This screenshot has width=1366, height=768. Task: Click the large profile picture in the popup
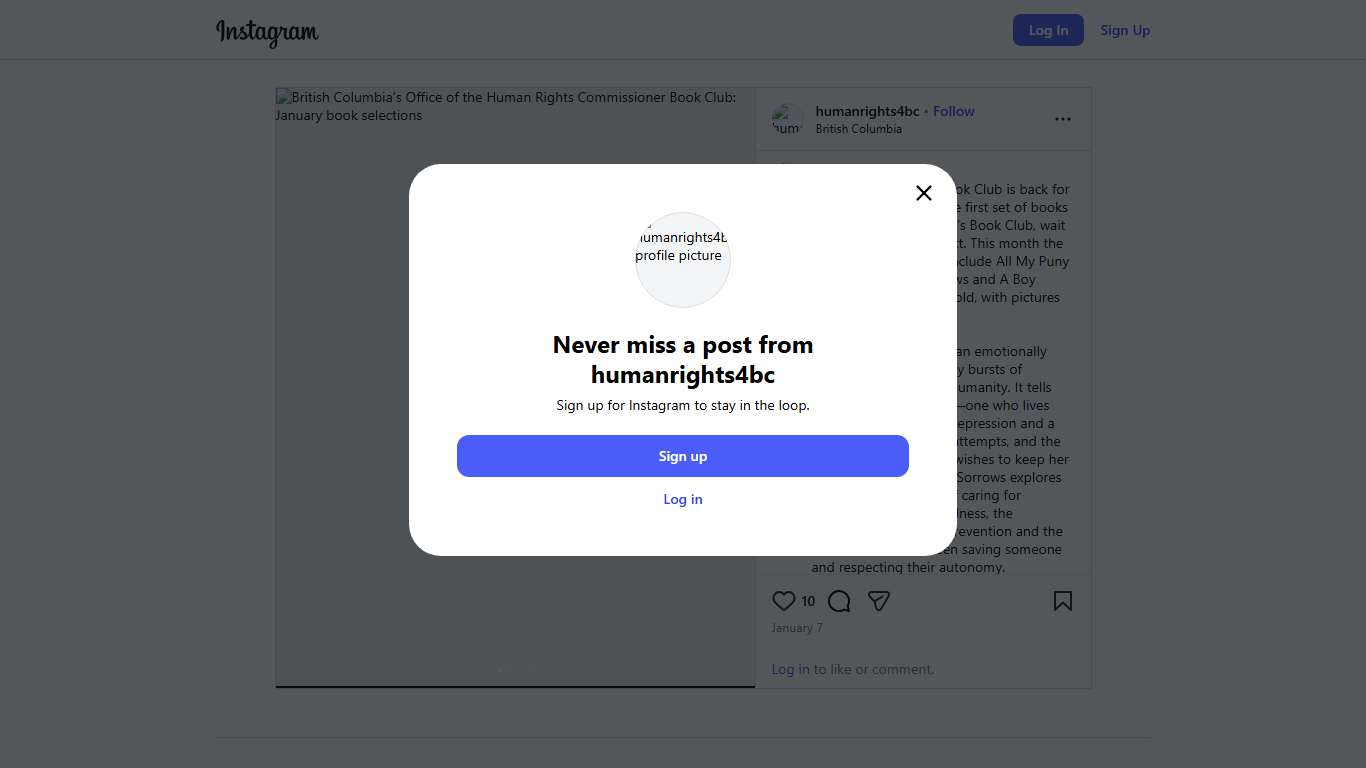683,259
